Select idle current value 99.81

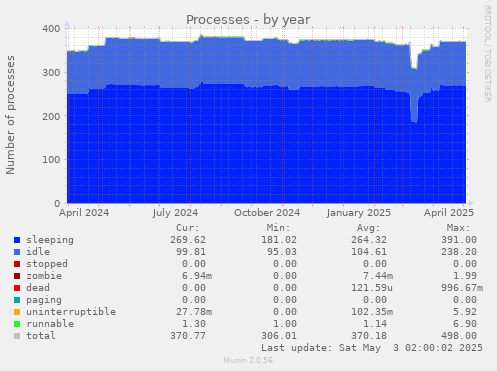[191, 252]
